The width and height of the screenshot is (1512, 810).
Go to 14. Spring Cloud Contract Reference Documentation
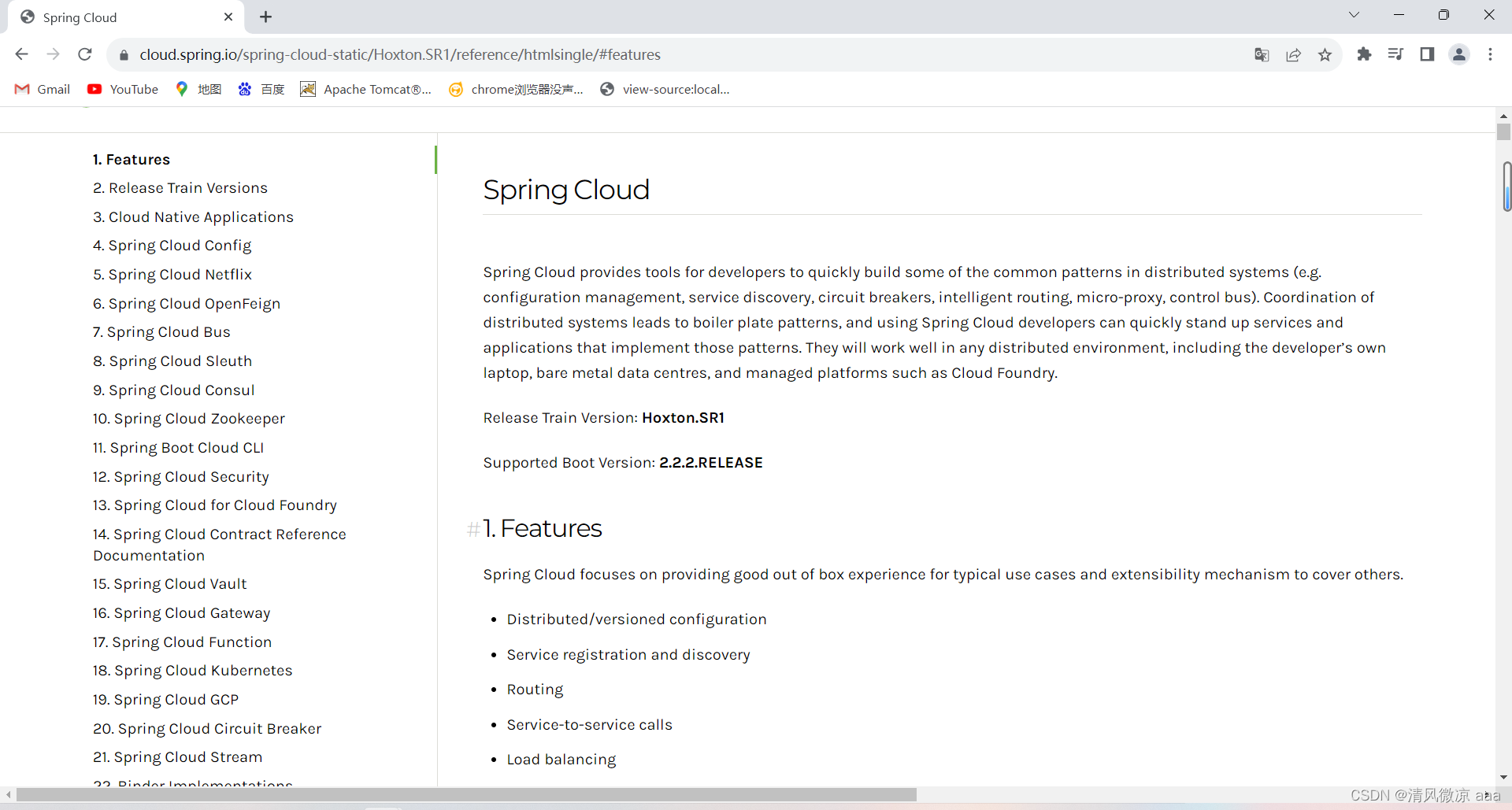(220, 545)
